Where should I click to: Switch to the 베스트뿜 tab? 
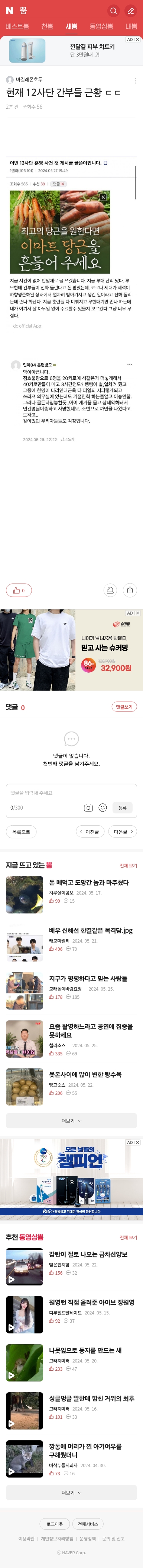point(17,27)
